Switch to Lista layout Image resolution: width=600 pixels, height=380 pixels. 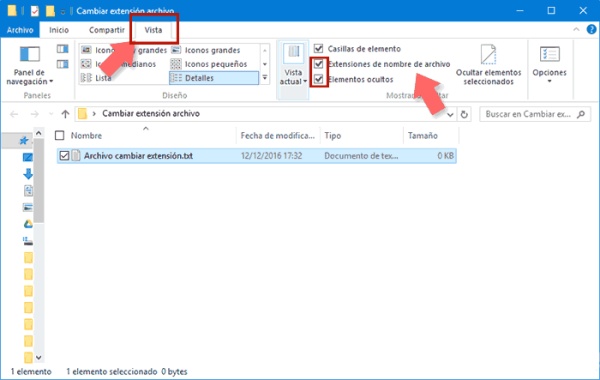click(x=96, y=78)
